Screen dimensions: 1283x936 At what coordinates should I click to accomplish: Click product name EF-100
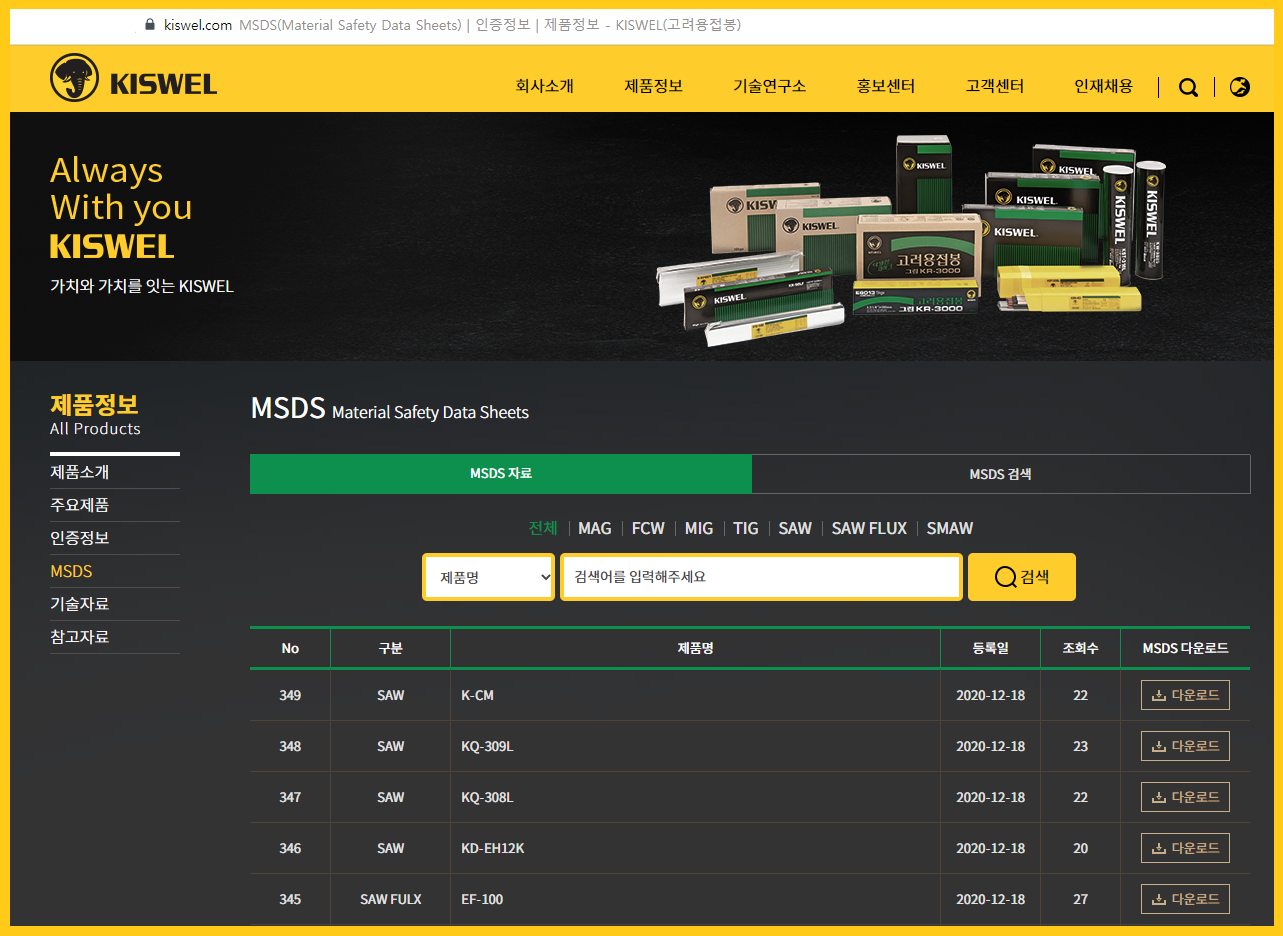click(482, 899)
